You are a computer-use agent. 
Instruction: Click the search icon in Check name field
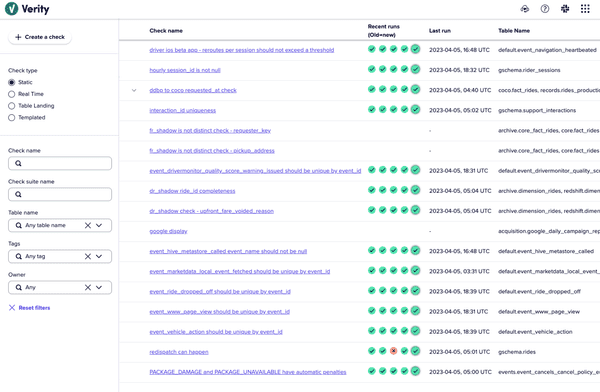(x=18, y=163)
